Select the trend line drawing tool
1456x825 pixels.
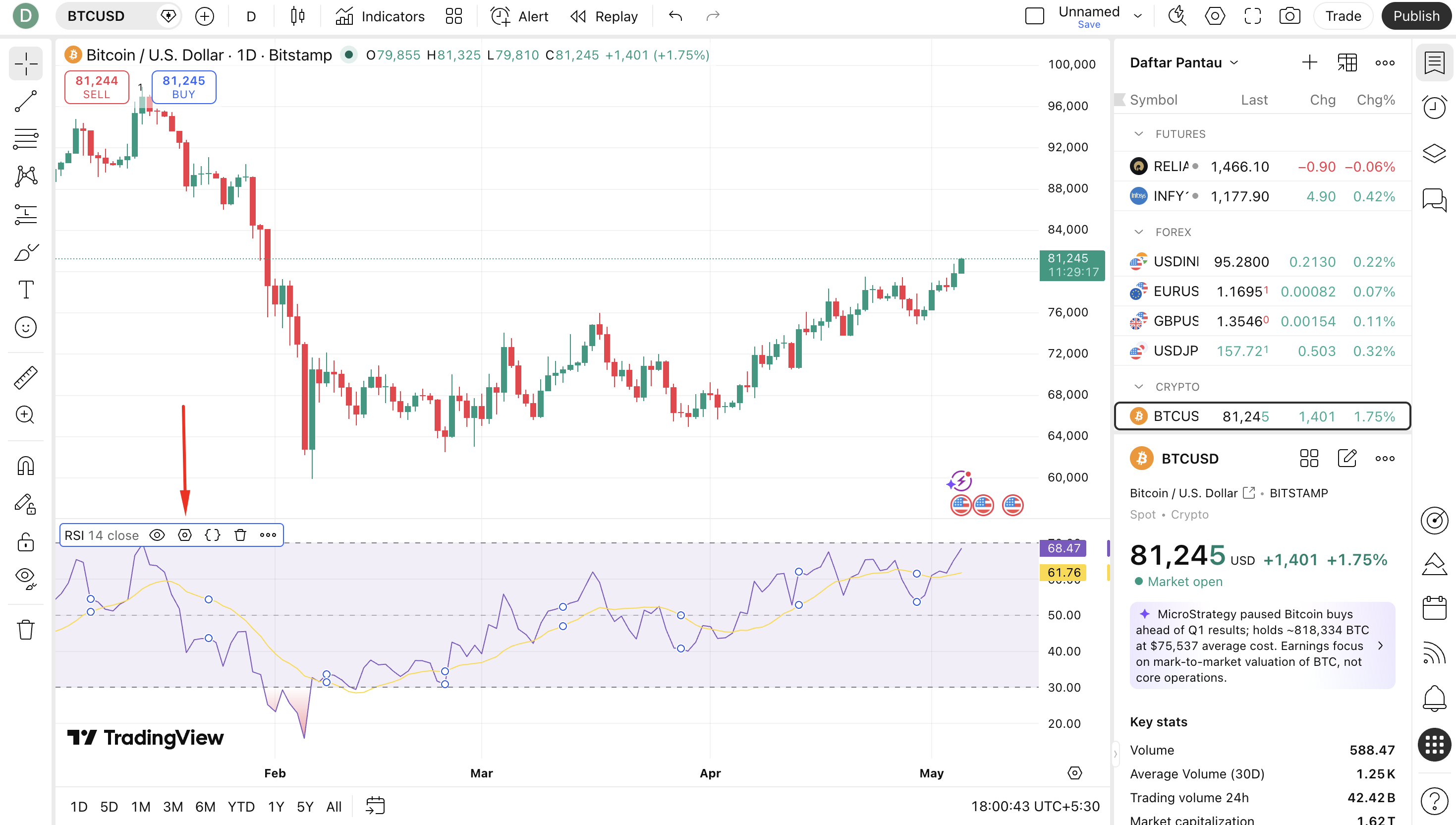25,102
